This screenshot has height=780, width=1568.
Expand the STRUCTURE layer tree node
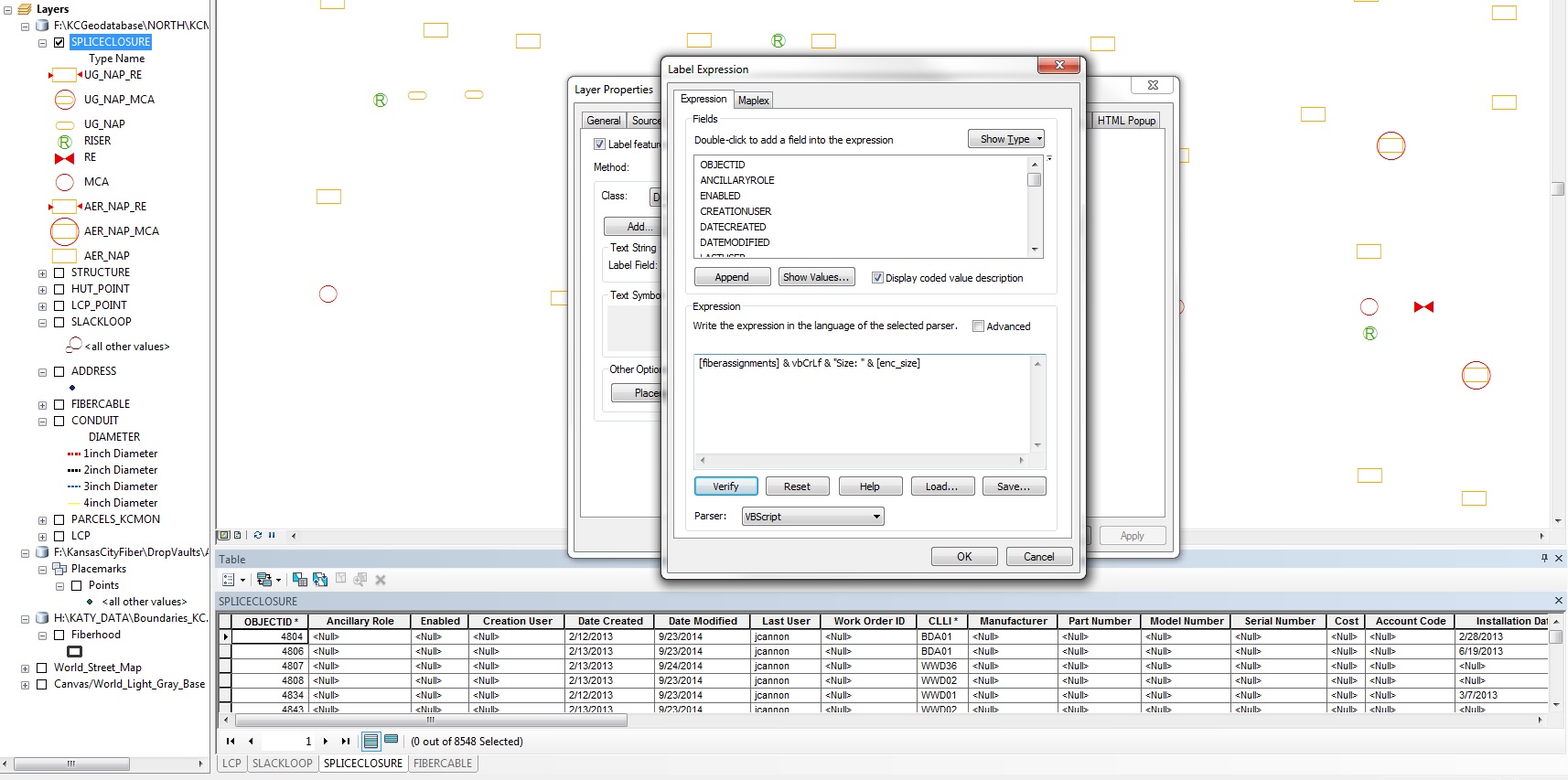click(x=42, y=273)
